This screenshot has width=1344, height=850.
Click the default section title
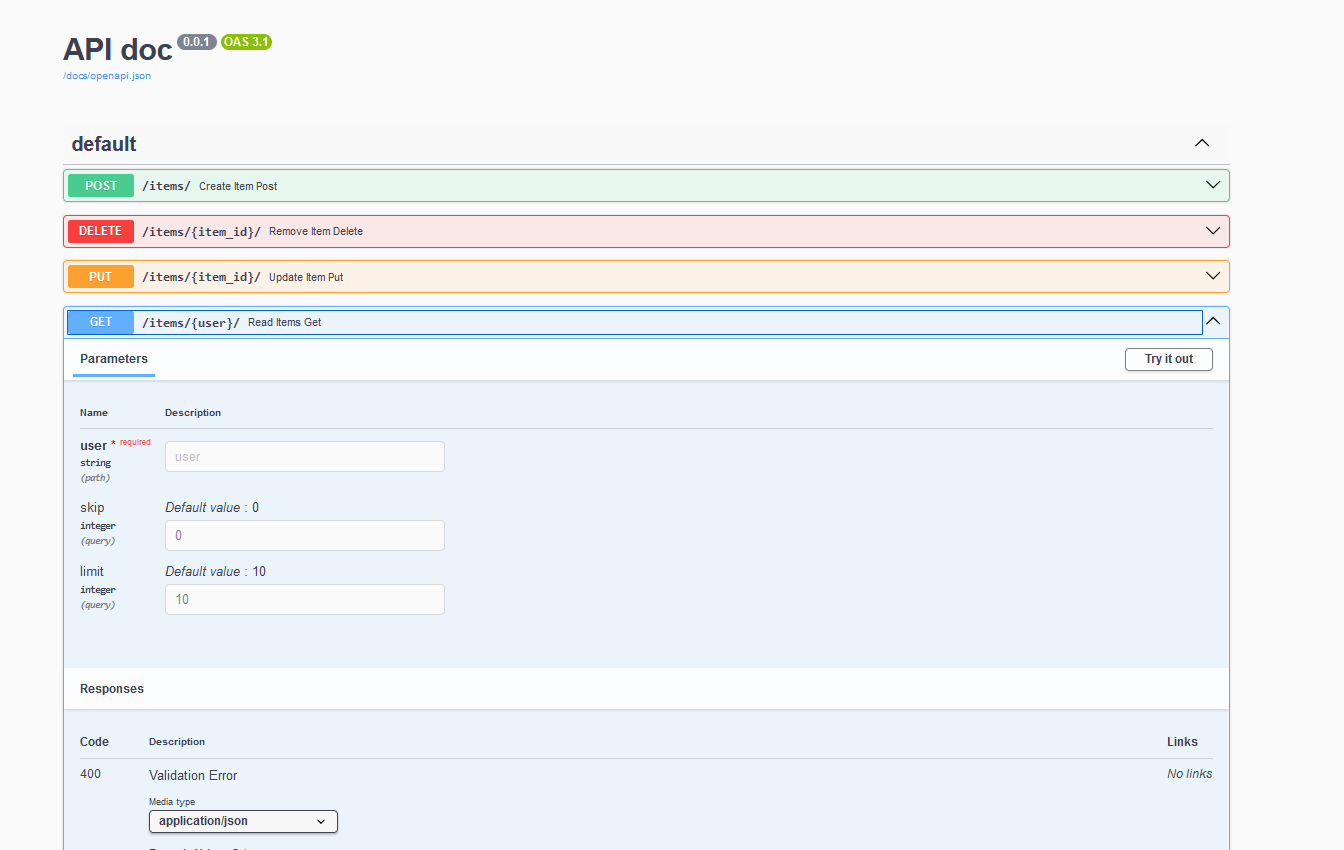104,144
